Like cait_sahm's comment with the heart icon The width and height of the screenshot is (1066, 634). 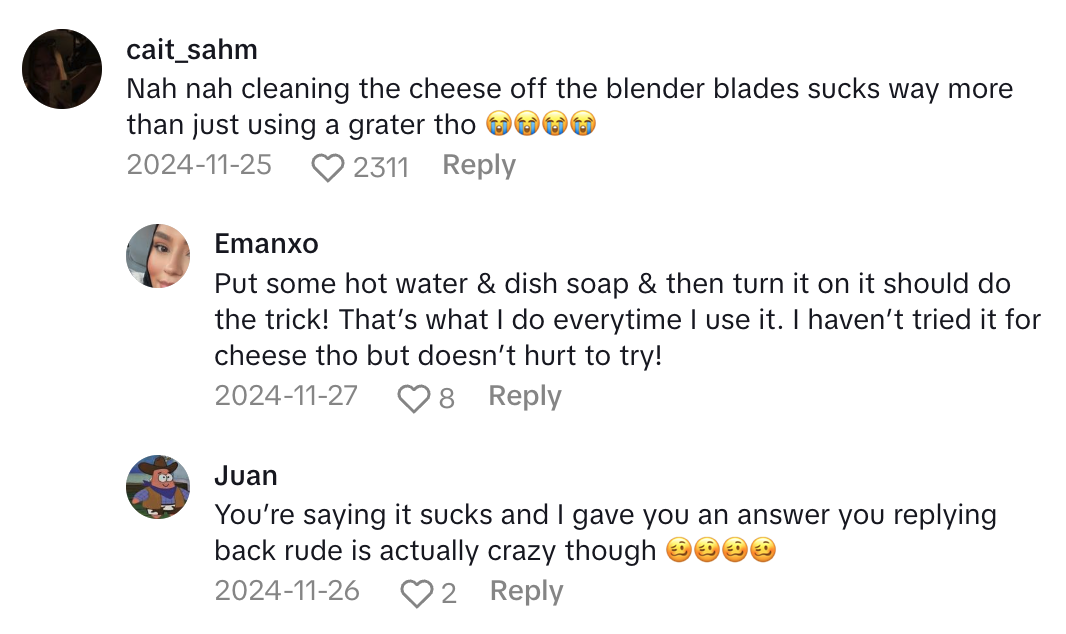[327, 166]
